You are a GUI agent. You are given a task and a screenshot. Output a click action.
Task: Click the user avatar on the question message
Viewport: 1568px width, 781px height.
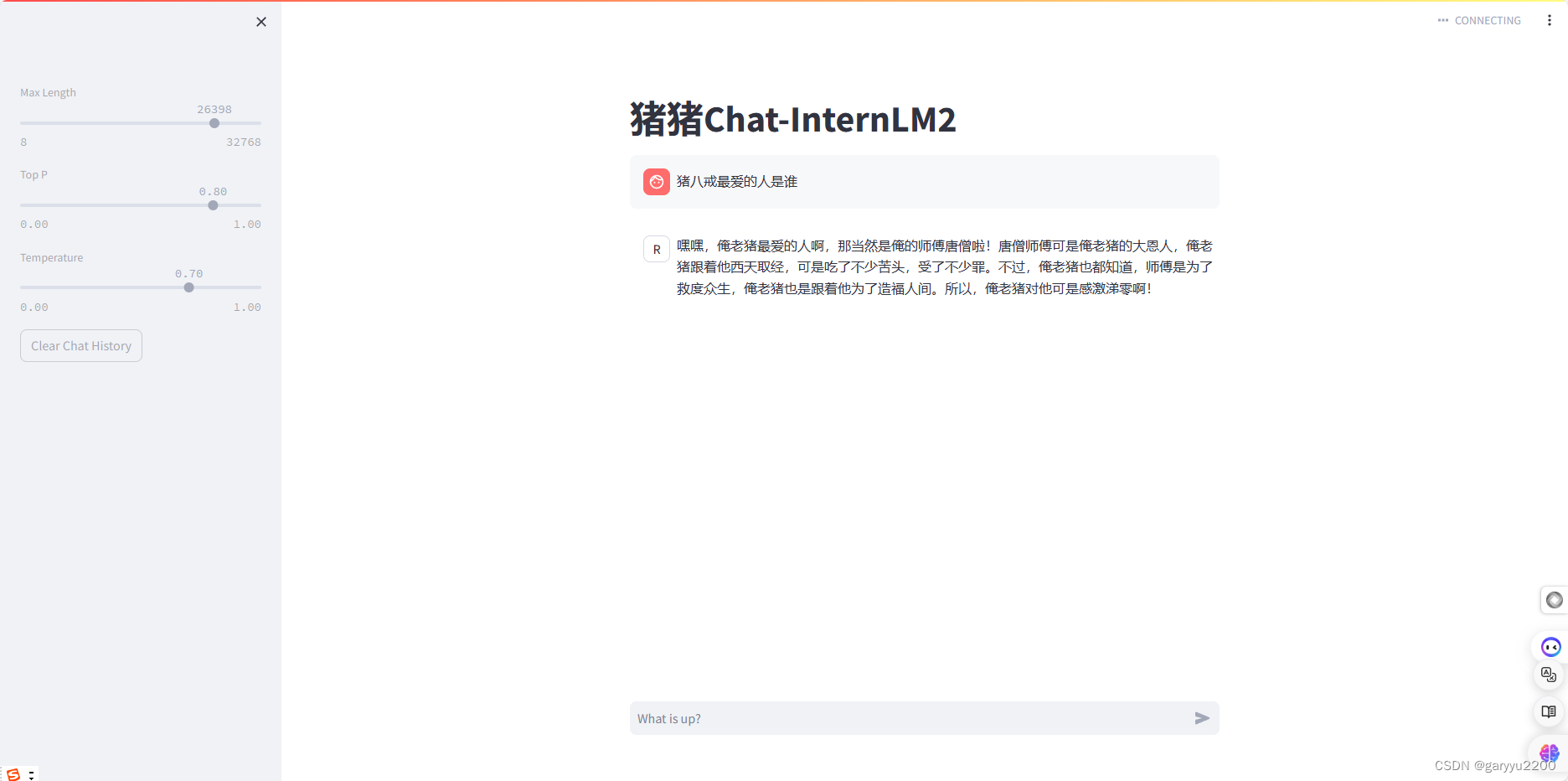tap(657, 182)
